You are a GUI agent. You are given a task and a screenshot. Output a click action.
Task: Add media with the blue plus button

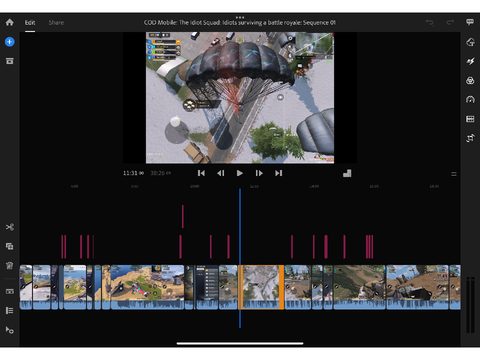[x=10, y=42]
